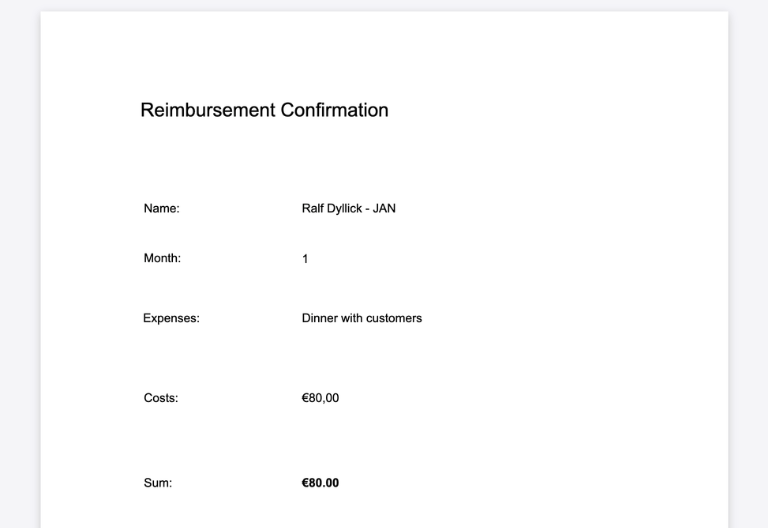Click the word with in the expenses text

coord(352,318)
